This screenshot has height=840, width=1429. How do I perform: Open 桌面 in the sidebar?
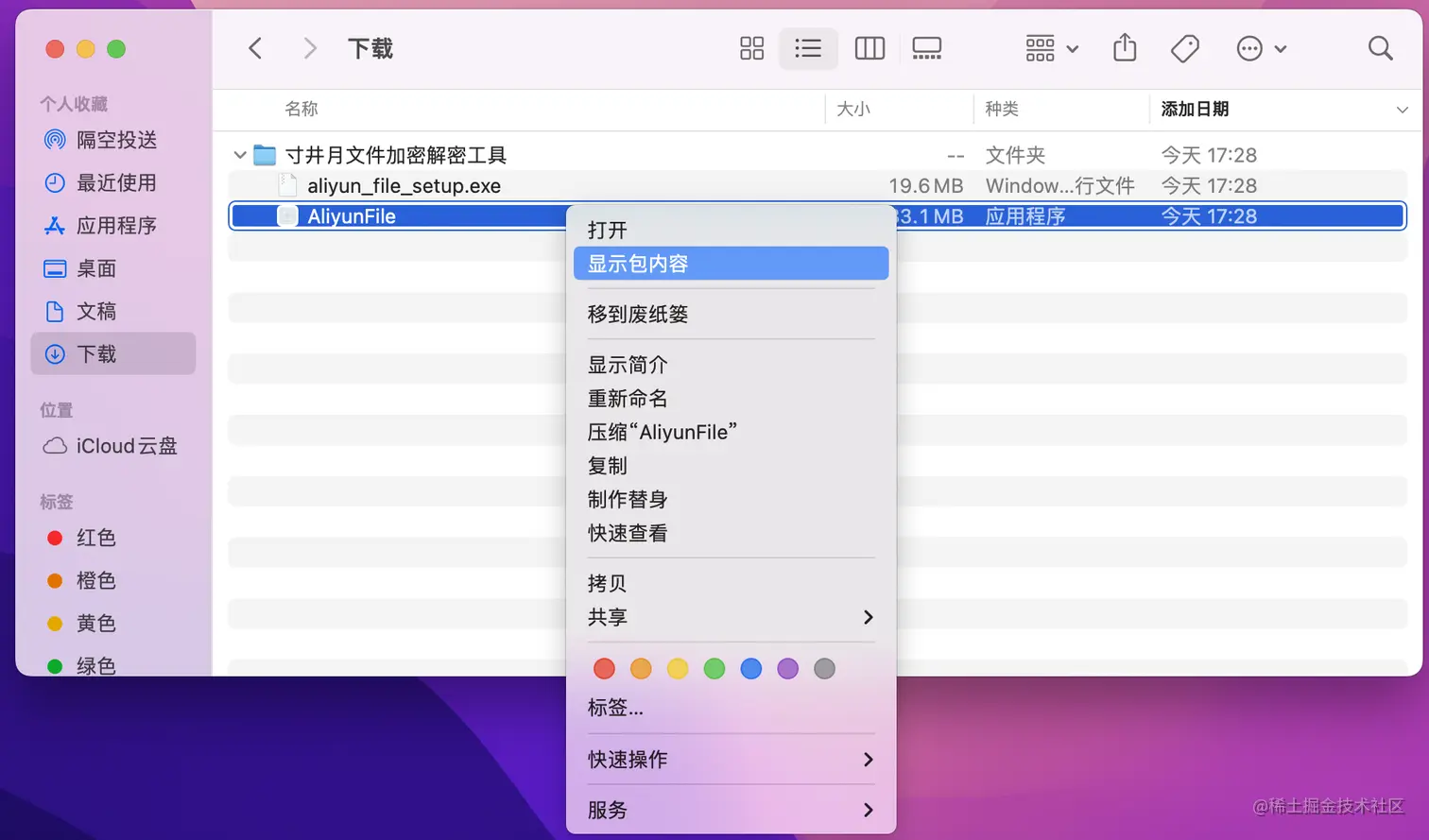(113, 268)
